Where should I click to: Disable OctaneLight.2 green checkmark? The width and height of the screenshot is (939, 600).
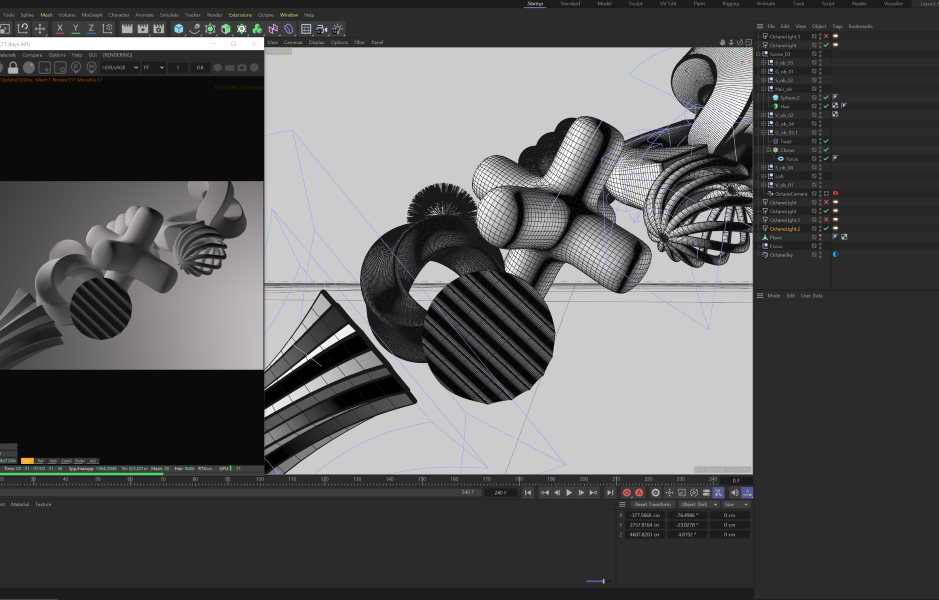click(826, 229)
